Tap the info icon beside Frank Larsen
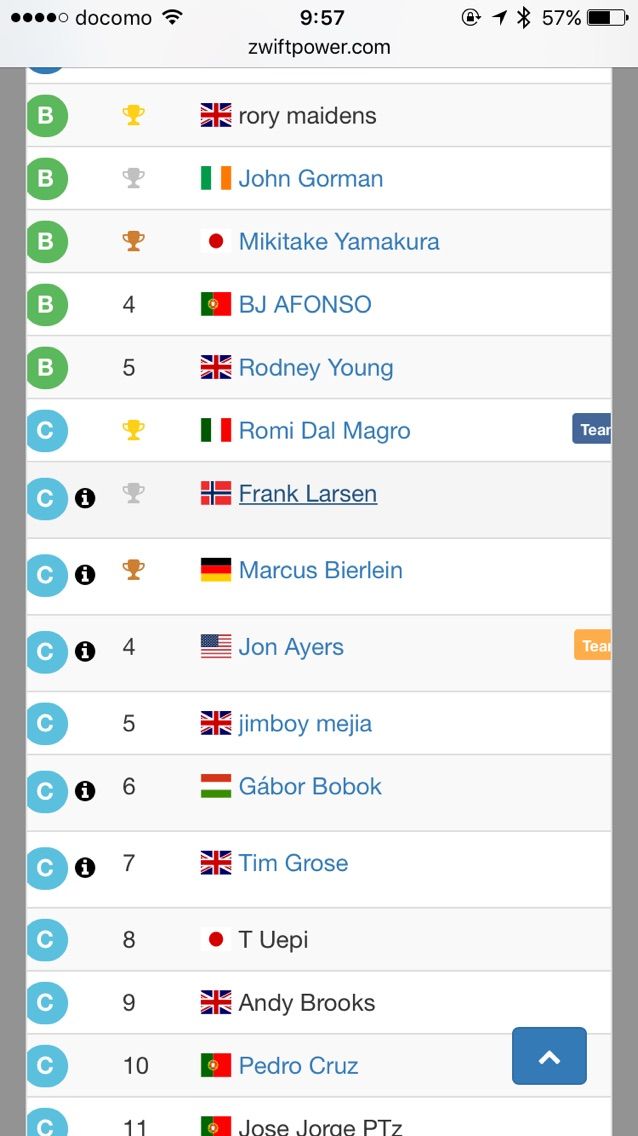Screen dimensions: 638x1136 click(x=85, y=498)
